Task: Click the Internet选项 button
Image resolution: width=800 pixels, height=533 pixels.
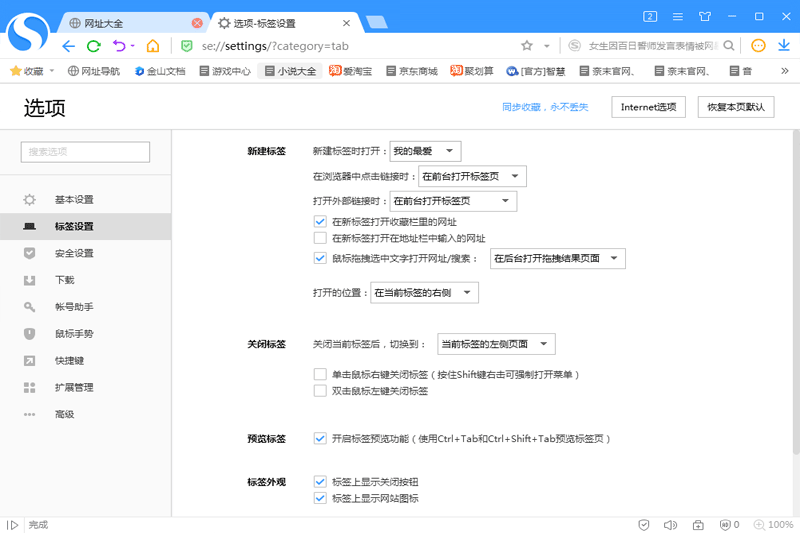Action: pyautogui.click(x=649, y=106)
